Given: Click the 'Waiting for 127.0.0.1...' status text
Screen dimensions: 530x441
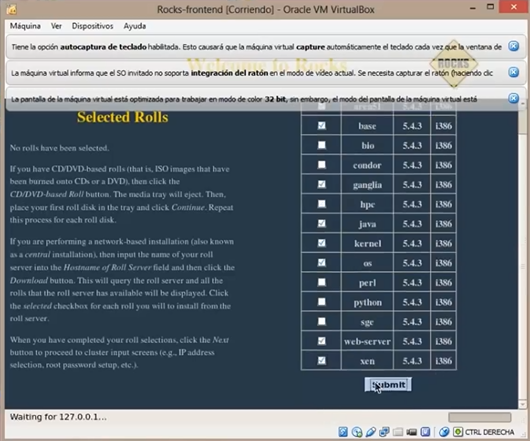Looking at the screenshot, I should click(x=58, y=417).
